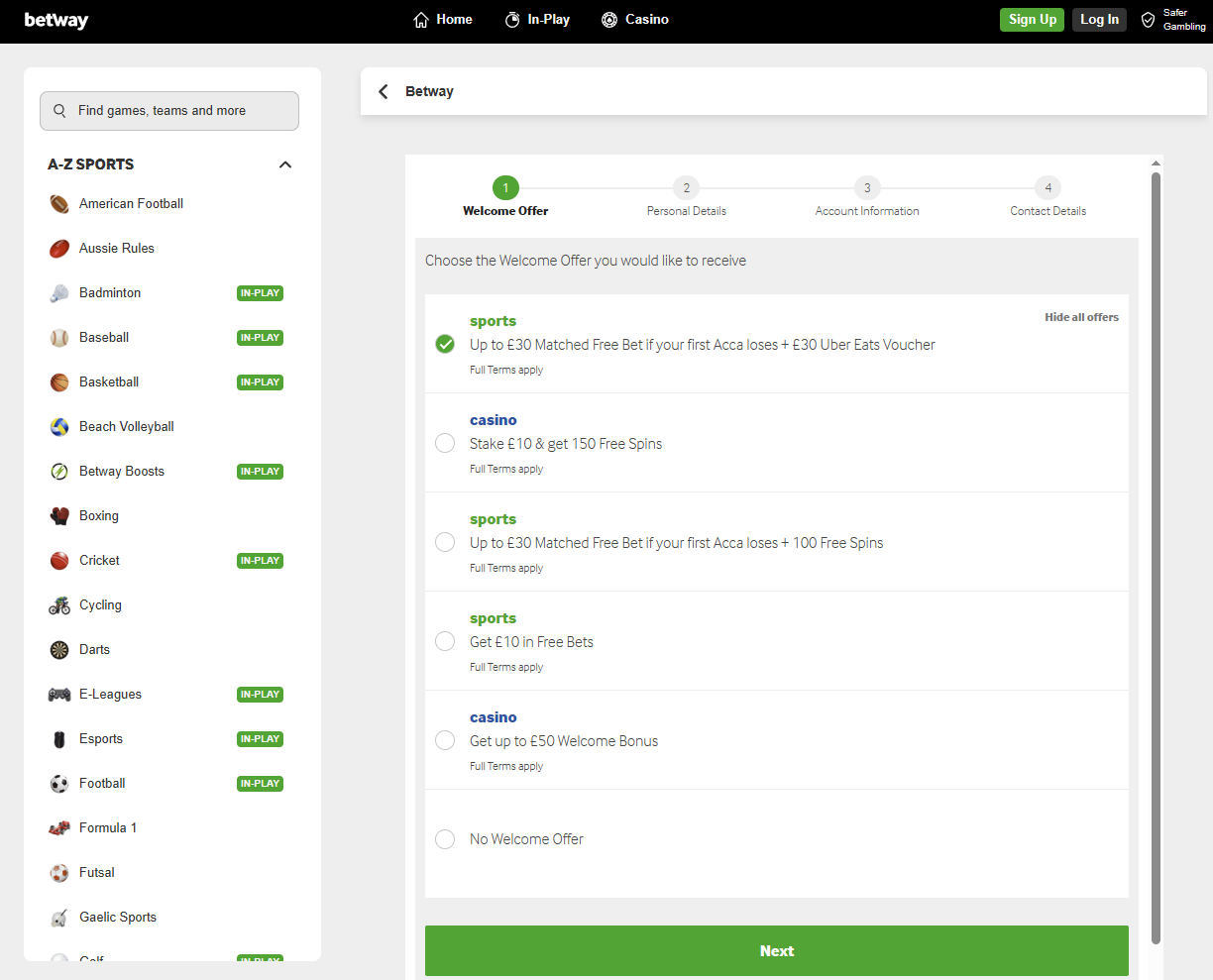This screenshot has height=980, width=1213.
Task: Click the Cycling rider icon
Action: pos(59,605)
